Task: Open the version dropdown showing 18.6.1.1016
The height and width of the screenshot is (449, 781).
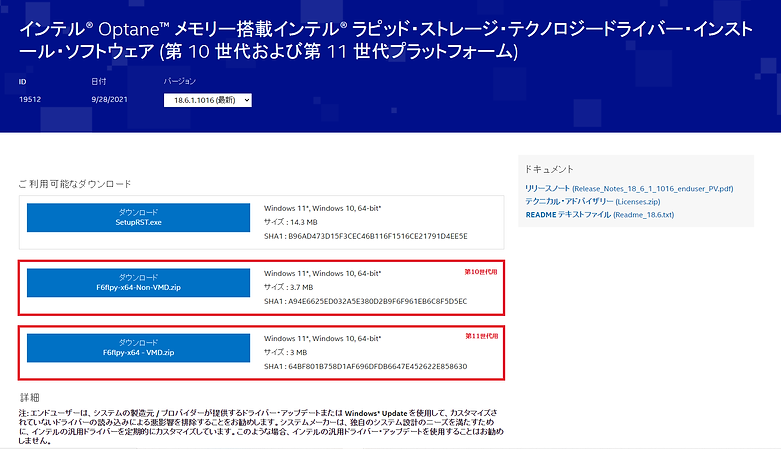Action: [x=207, y=100]
